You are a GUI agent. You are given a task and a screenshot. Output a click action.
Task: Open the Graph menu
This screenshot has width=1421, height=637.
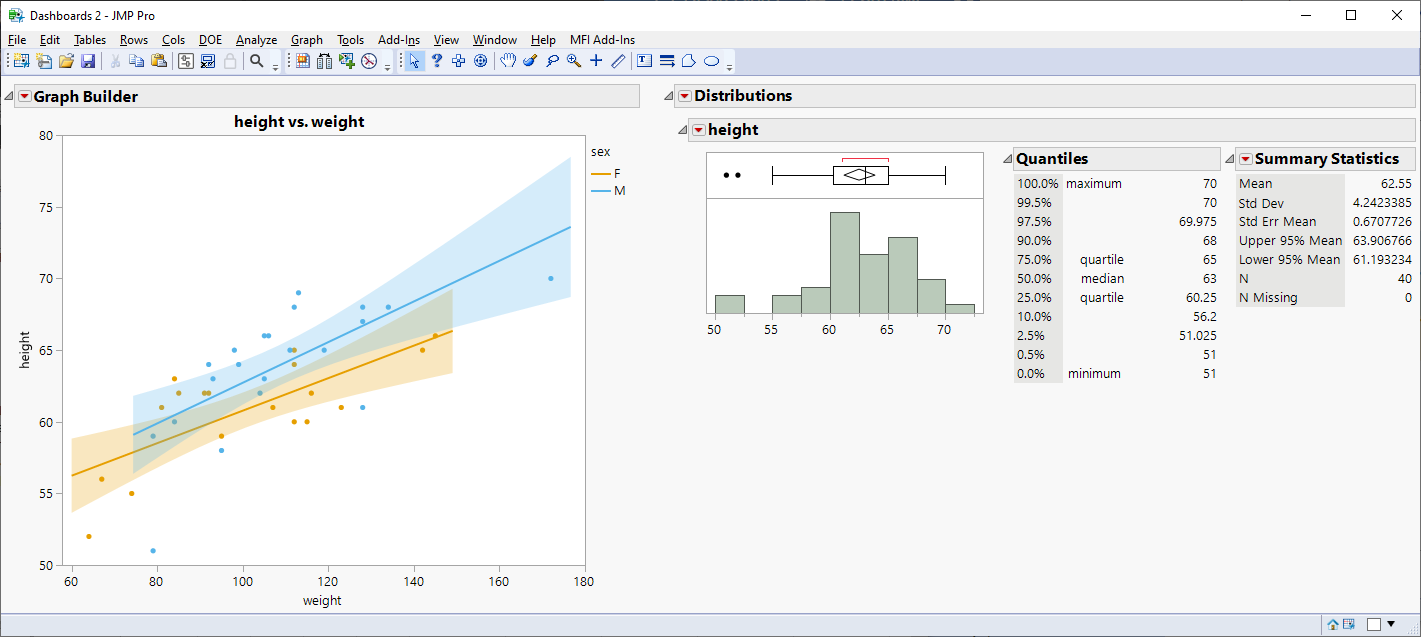[306, 40]
